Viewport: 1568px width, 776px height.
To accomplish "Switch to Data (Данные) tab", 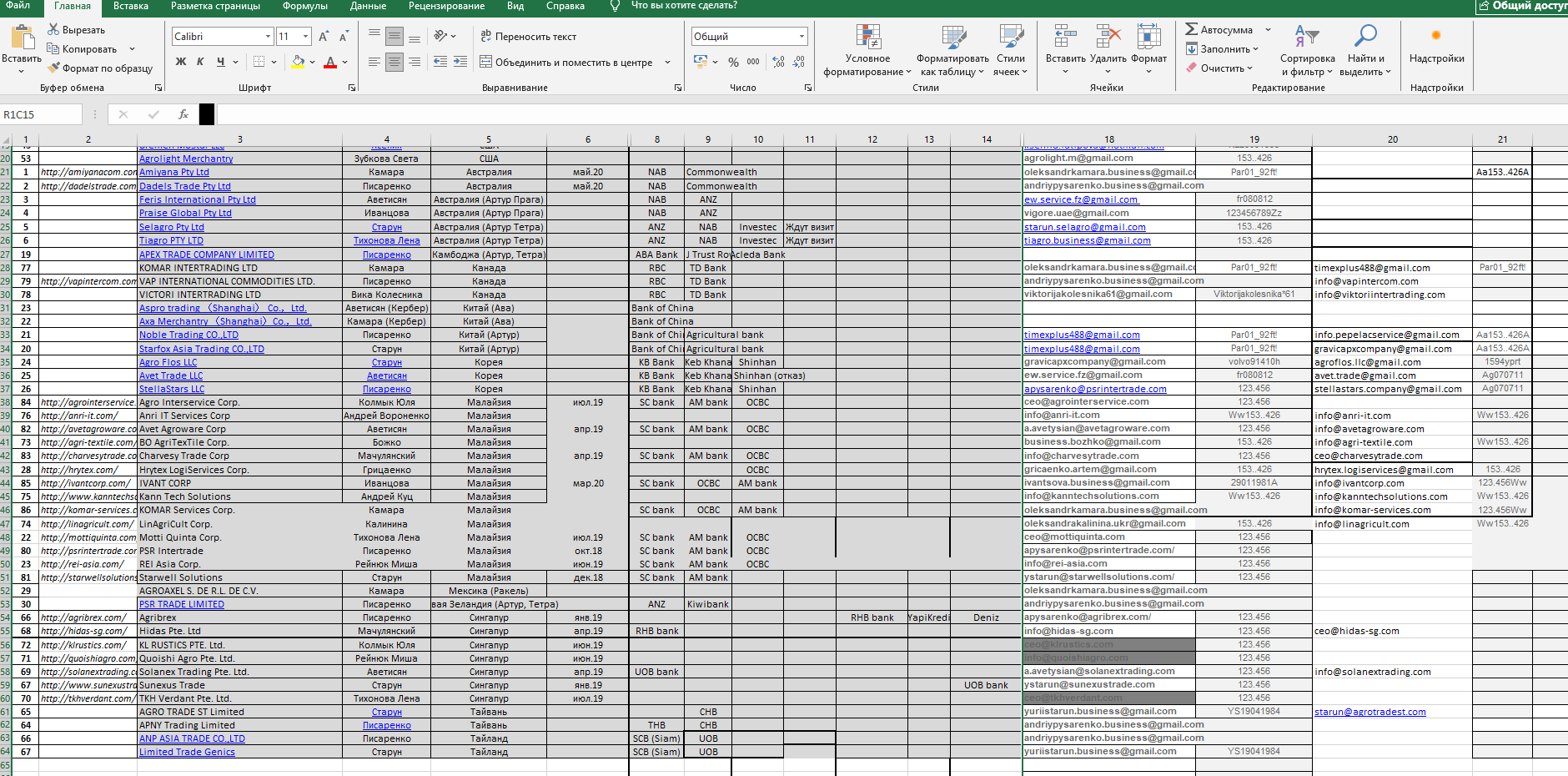I will coord(368,6).
